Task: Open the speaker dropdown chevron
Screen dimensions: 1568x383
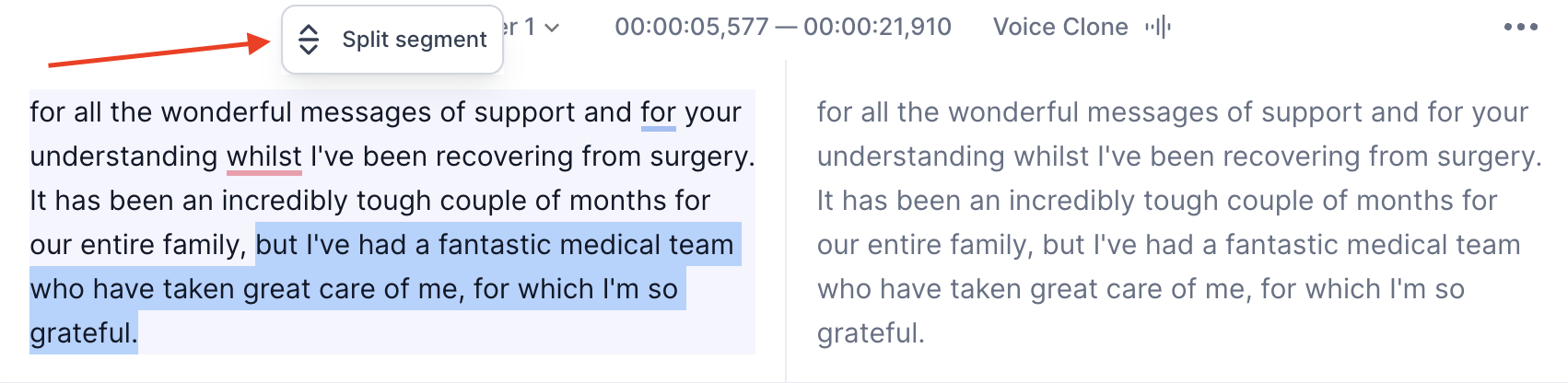Action: (x=552, y=28)
